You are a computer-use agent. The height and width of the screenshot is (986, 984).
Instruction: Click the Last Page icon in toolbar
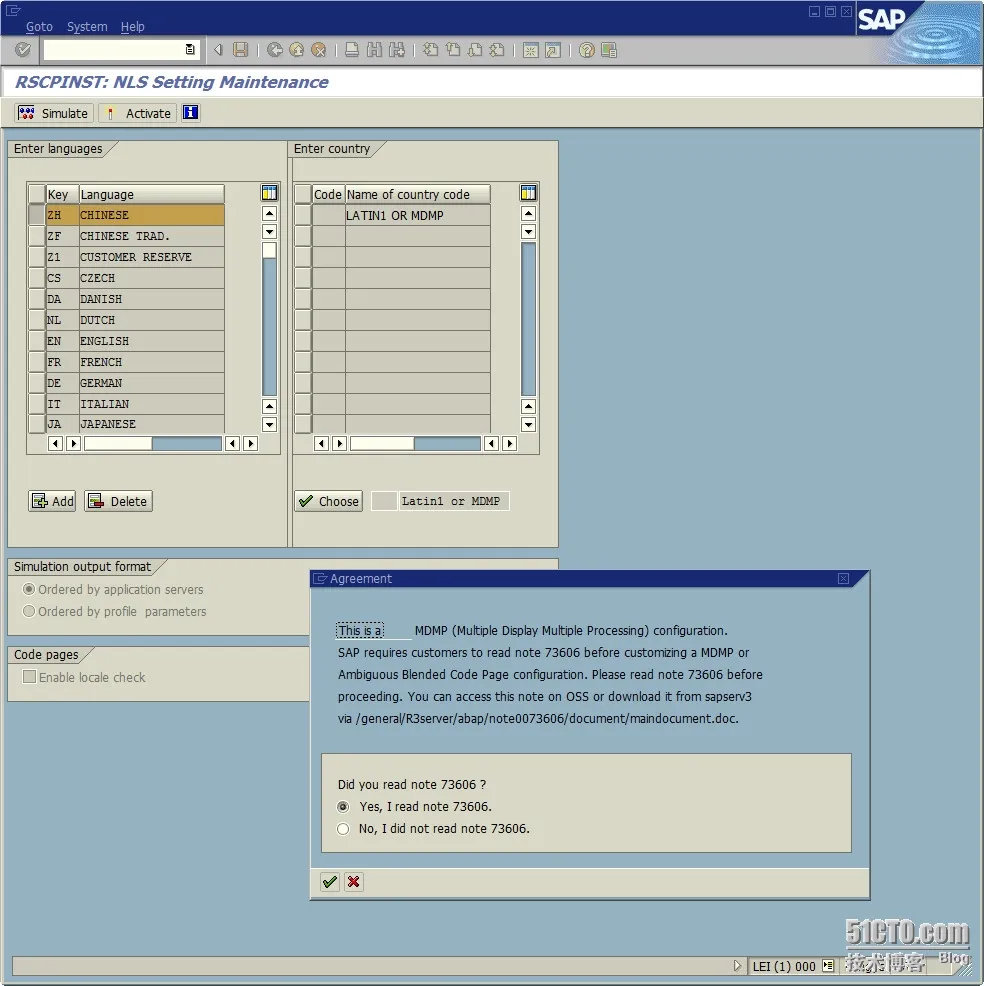pos(497,50)
